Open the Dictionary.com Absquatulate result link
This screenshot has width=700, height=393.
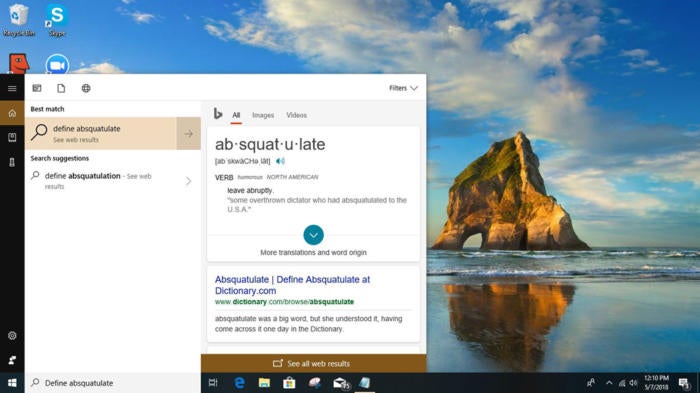pyautogui.click(x=292, y=285)
